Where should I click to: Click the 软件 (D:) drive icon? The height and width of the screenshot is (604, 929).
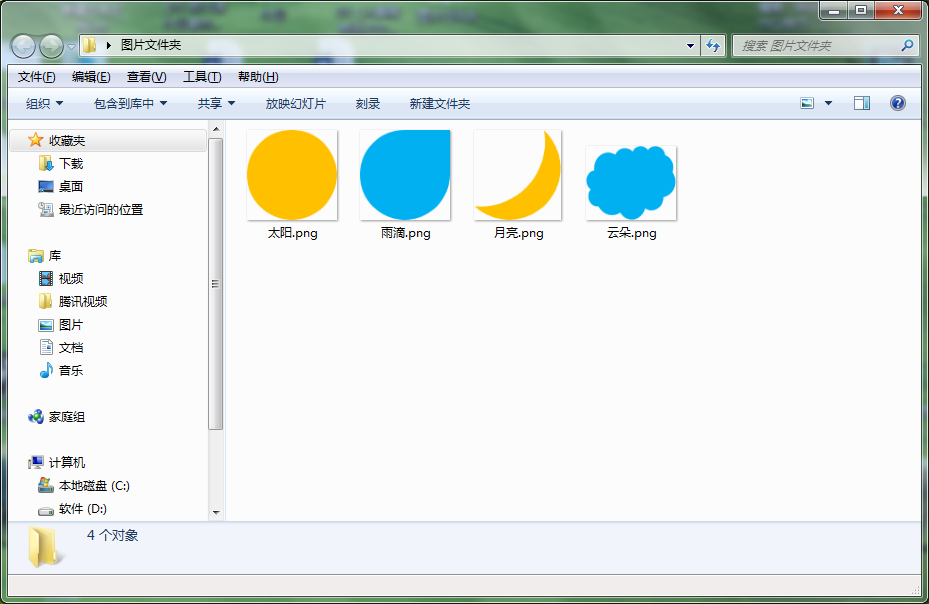46,510
